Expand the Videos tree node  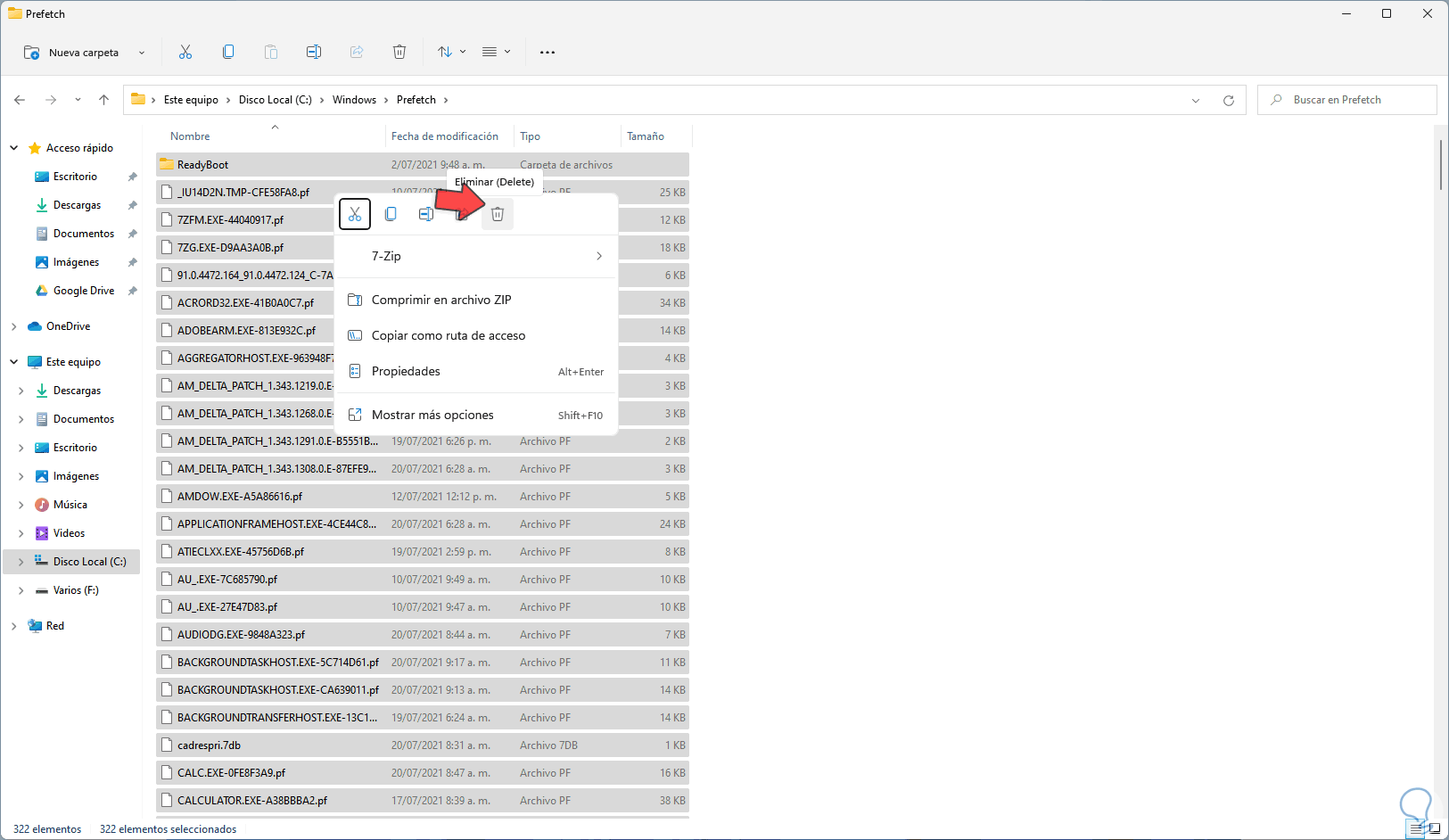(21, 533)
